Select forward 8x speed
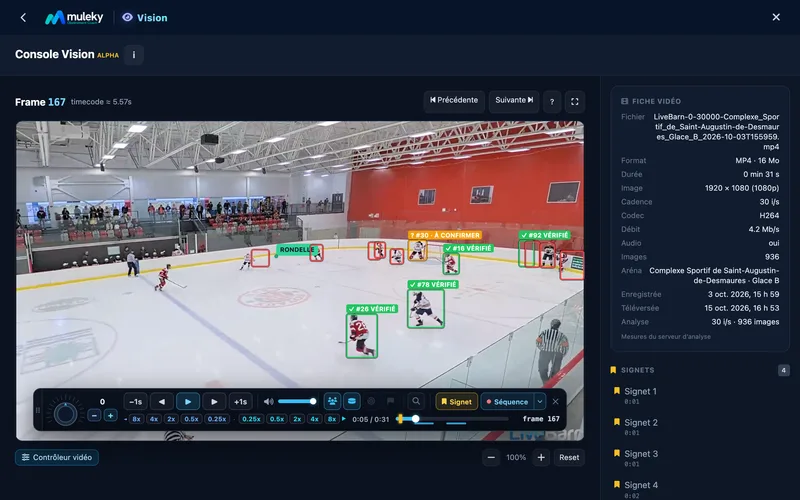 pos(332,419)
